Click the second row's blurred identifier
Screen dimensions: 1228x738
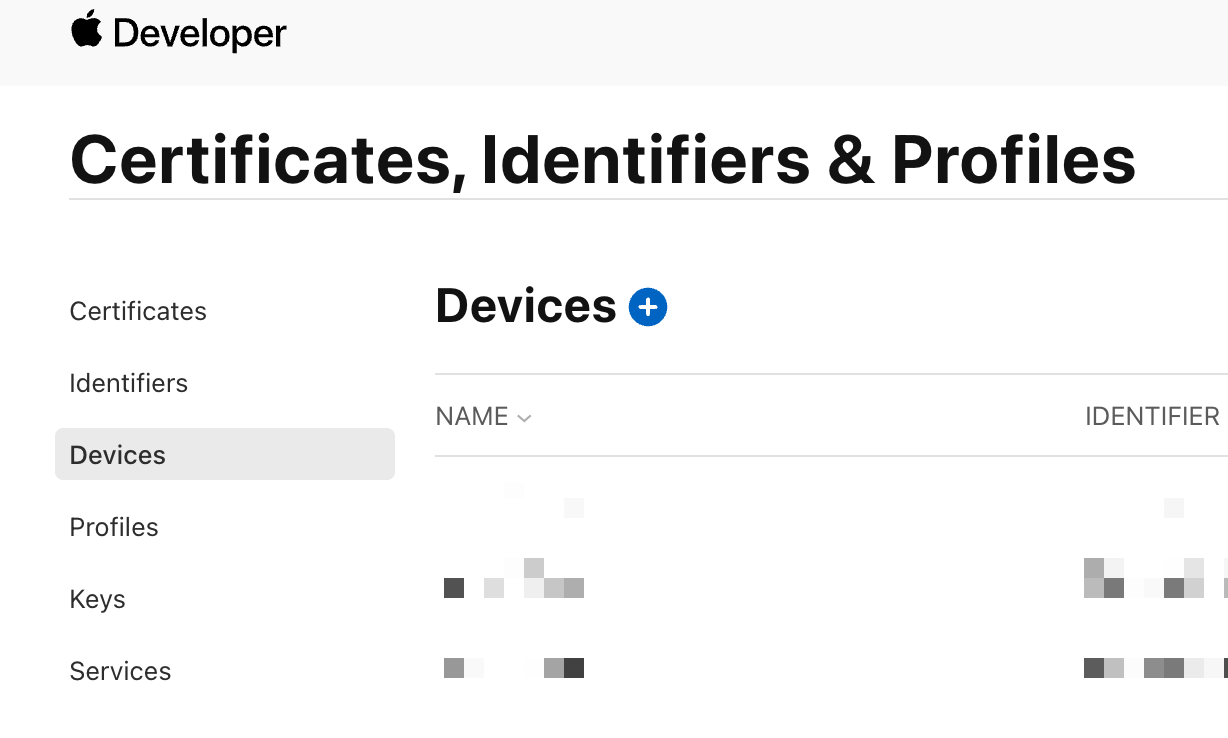click(x=1156, y=579)
